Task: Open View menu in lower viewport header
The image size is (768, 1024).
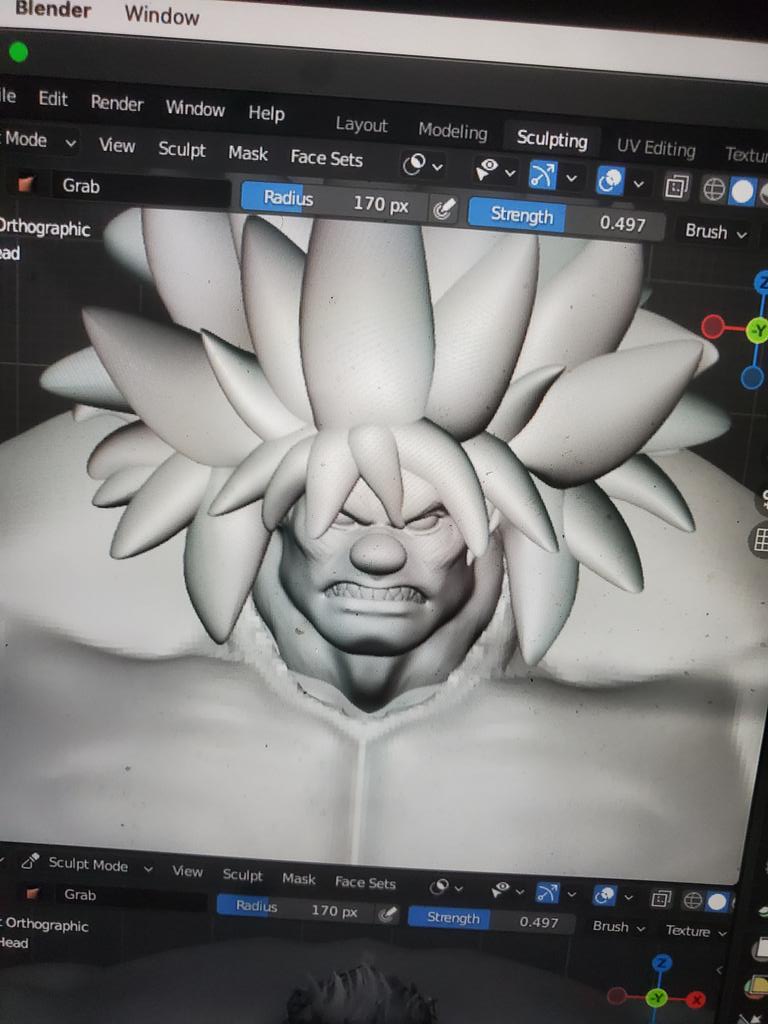Action: coord(187,871)
